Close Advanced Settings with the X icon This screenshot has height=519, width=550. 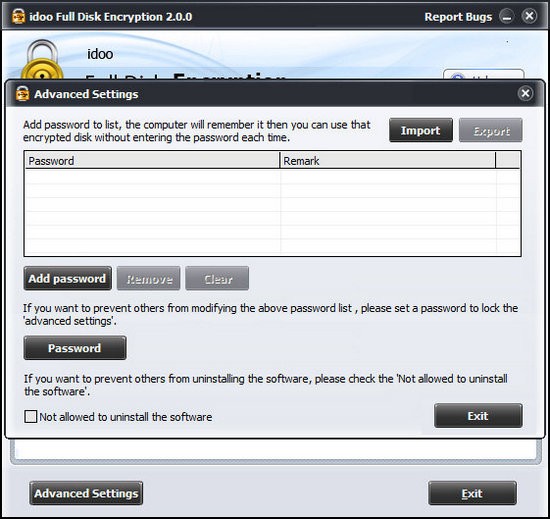point(525,93)
